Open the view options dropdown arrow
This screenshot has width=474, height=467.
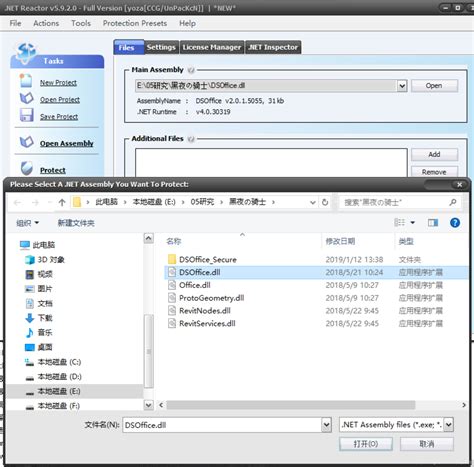tap(412, 223)
